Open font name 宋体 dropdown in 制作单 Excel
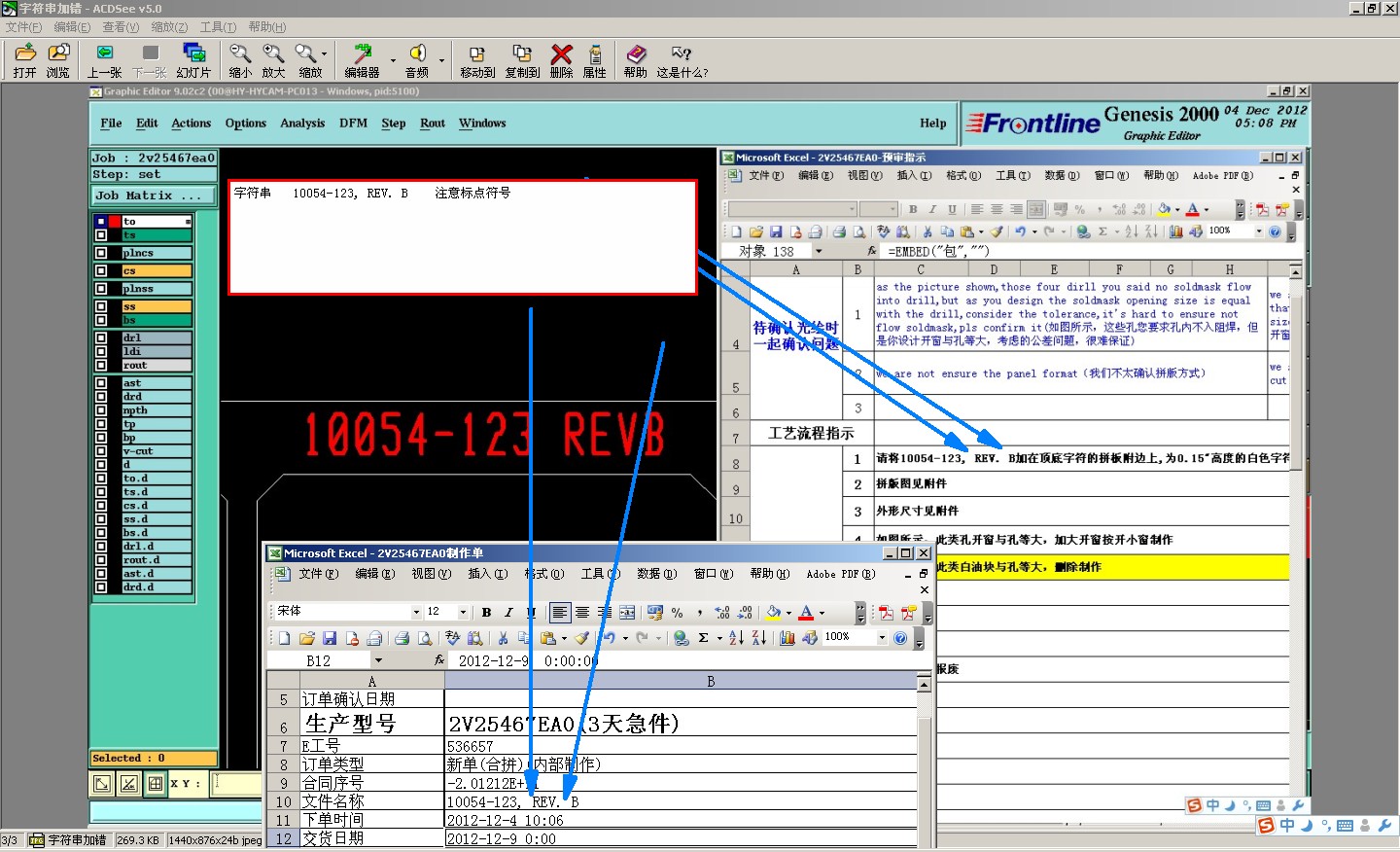 [416, 612]
